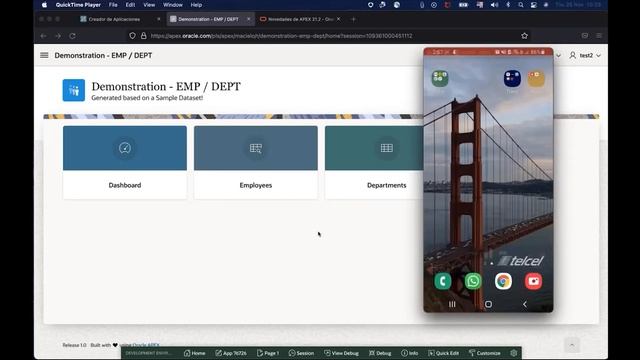Reload the browser page
This screenshot has height=360, width=640.
click(x=72, y=36)
